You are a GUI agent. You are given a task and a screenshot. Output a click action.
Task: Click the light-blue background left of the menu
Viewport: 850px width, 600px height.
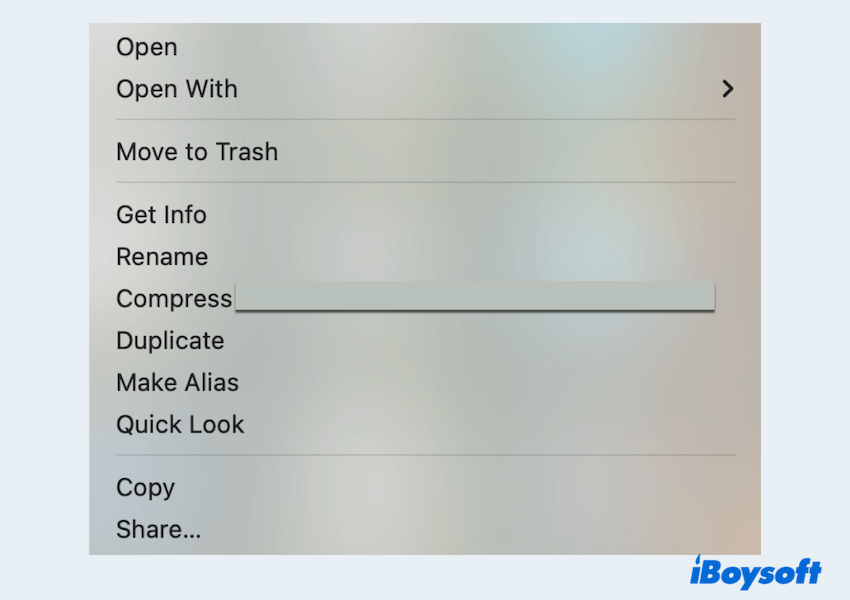pos(45,300)
